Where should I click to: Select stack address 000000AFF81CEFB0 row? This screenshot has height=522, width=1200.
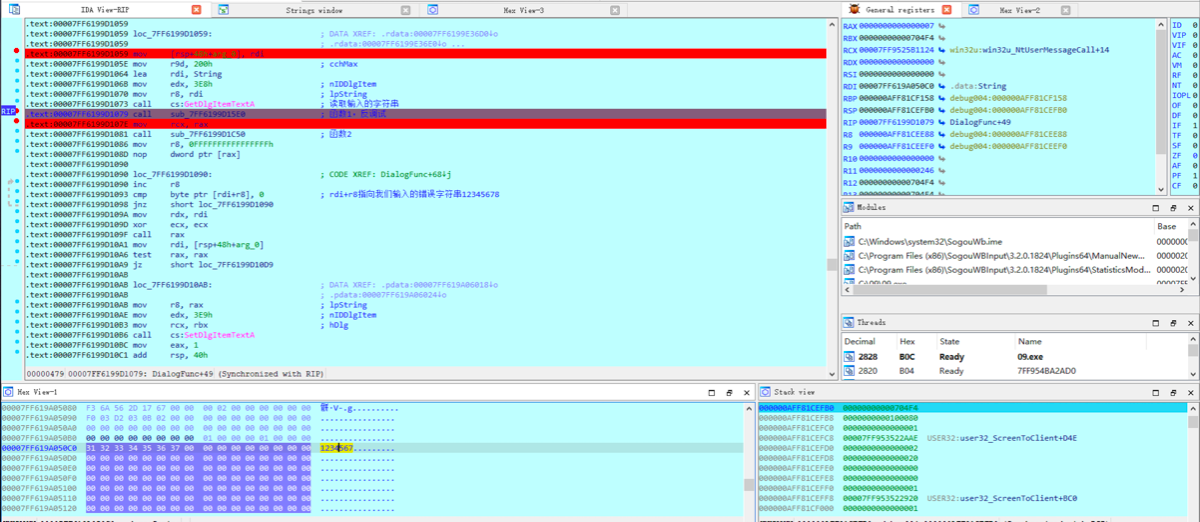click(973, 408)
